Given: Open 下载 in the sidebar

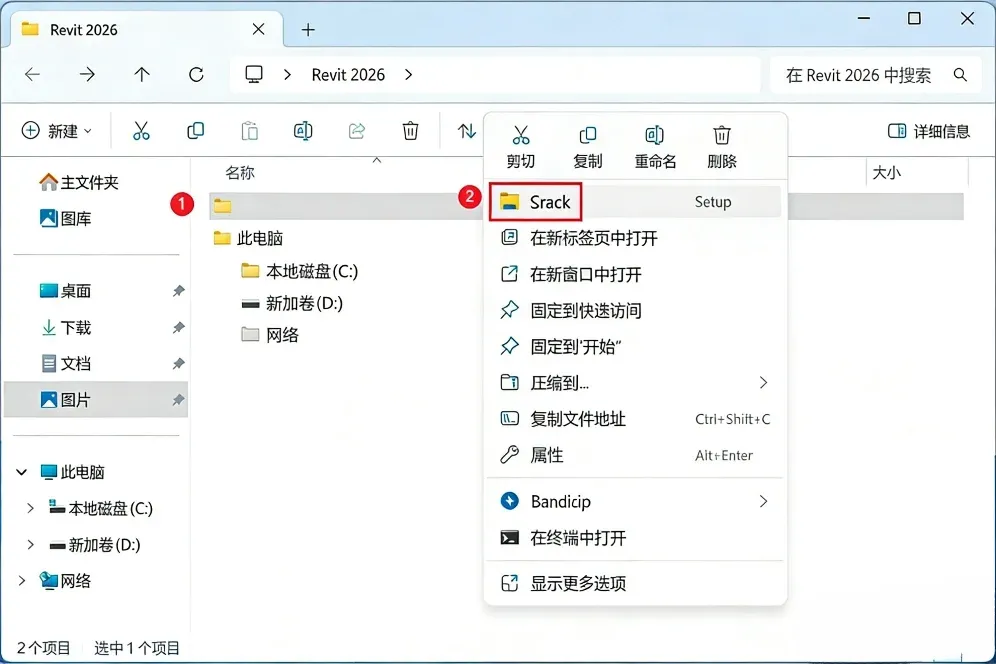Looking at the screenshot, I should coord(66,328).
